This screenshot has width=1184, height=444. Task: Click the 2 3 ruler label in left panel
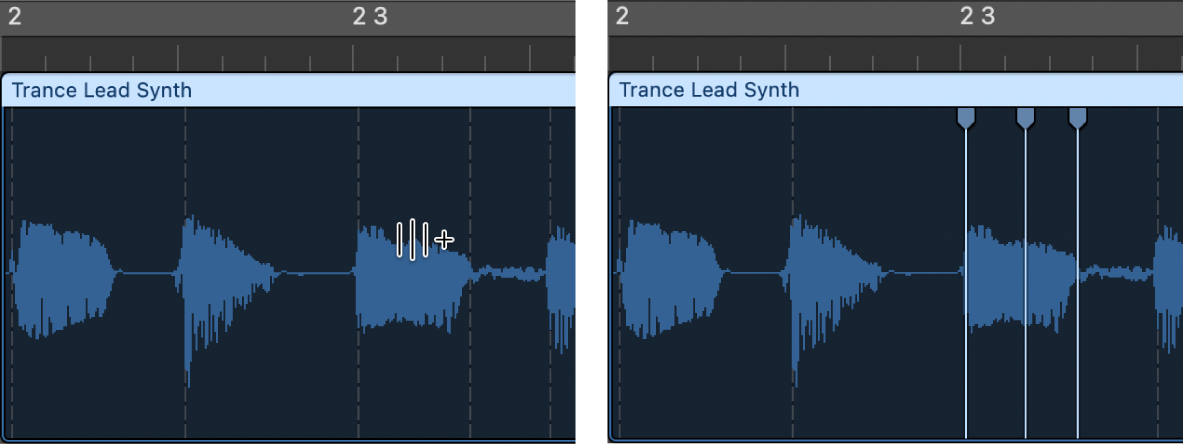point(369,16)
